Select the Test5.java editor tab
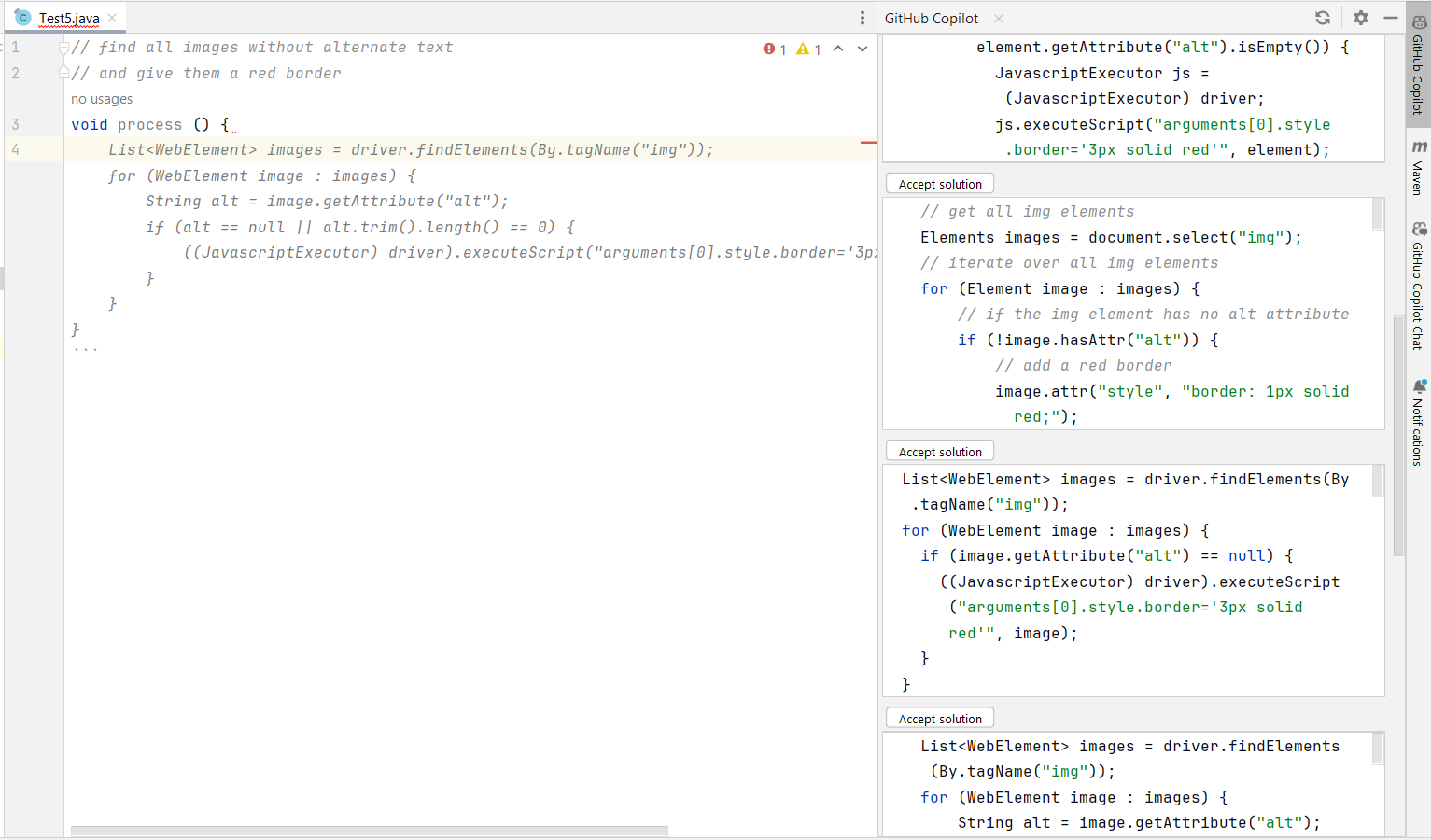1431x840 pixels. pyautogui.click(x=68, y=18)
